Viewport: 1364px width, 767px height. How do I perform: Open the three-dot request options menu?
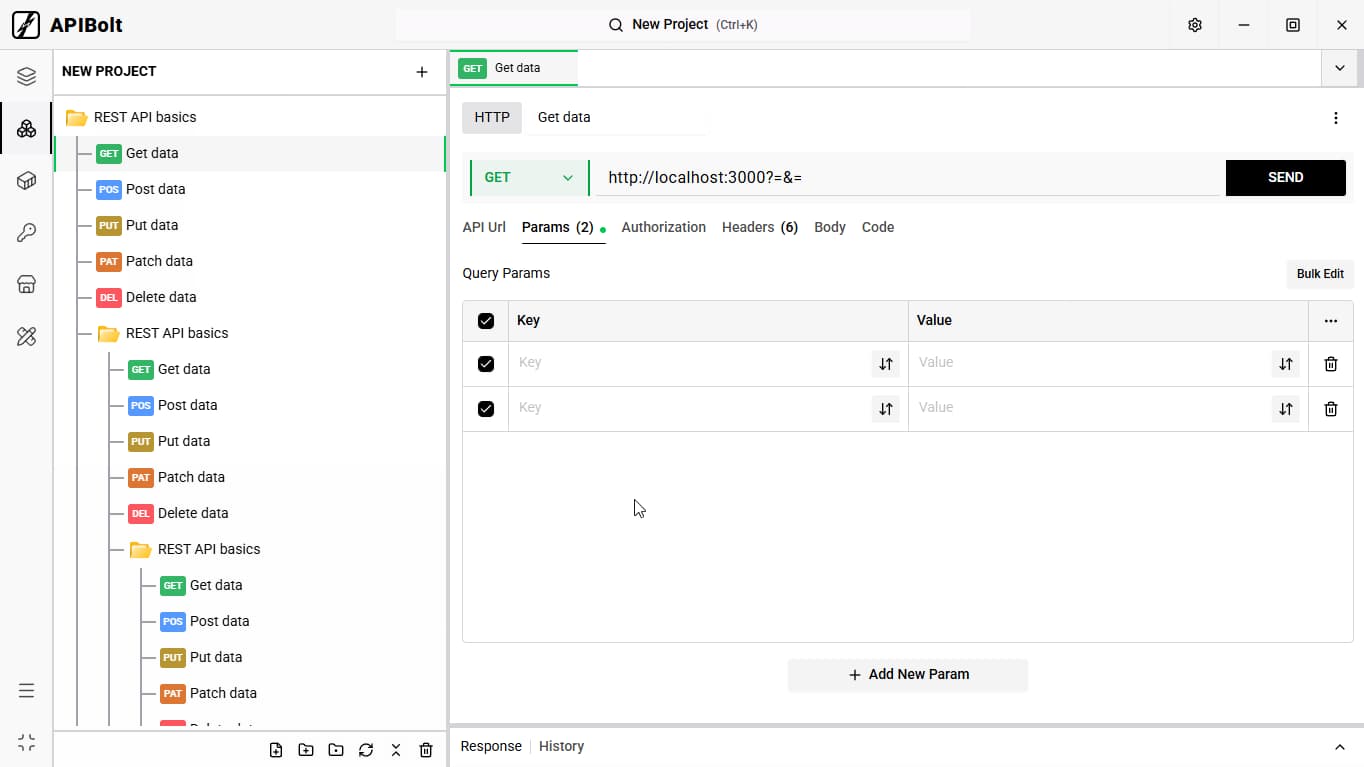(1336, 118)
